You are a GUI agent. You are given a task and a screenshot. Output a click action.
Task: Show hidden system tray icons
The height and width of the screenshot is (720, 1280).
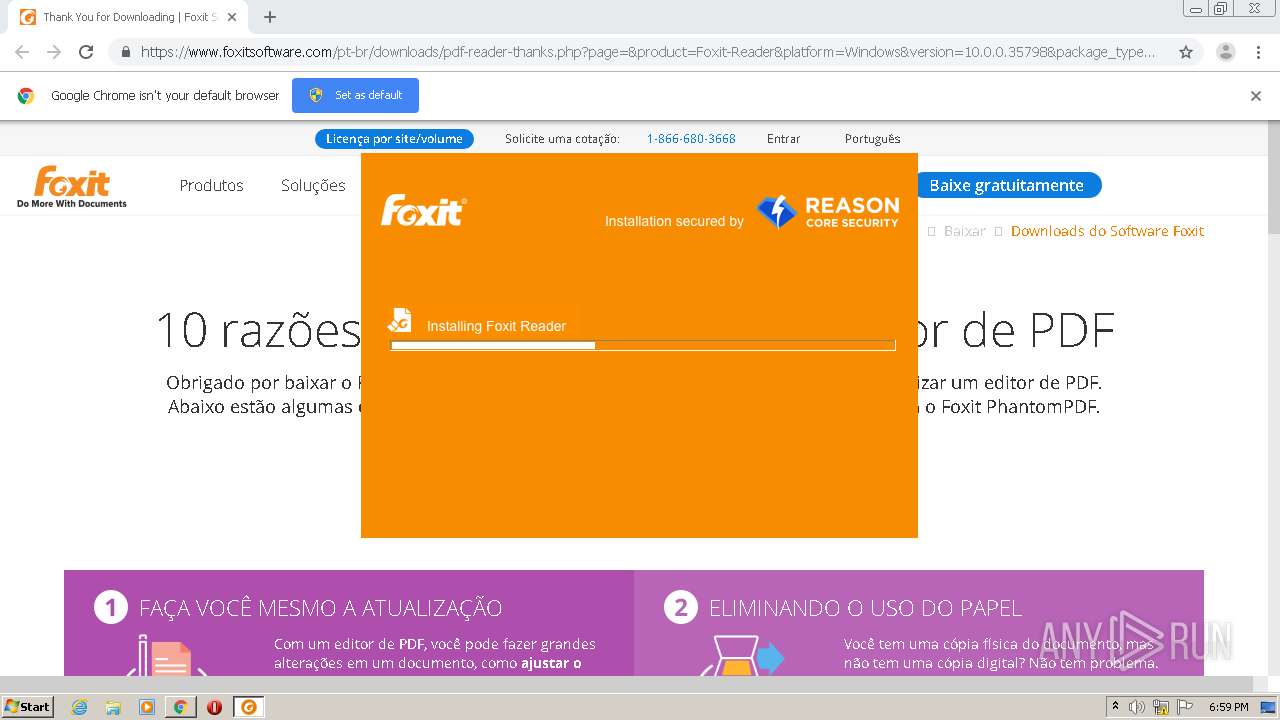(1115, 707)
